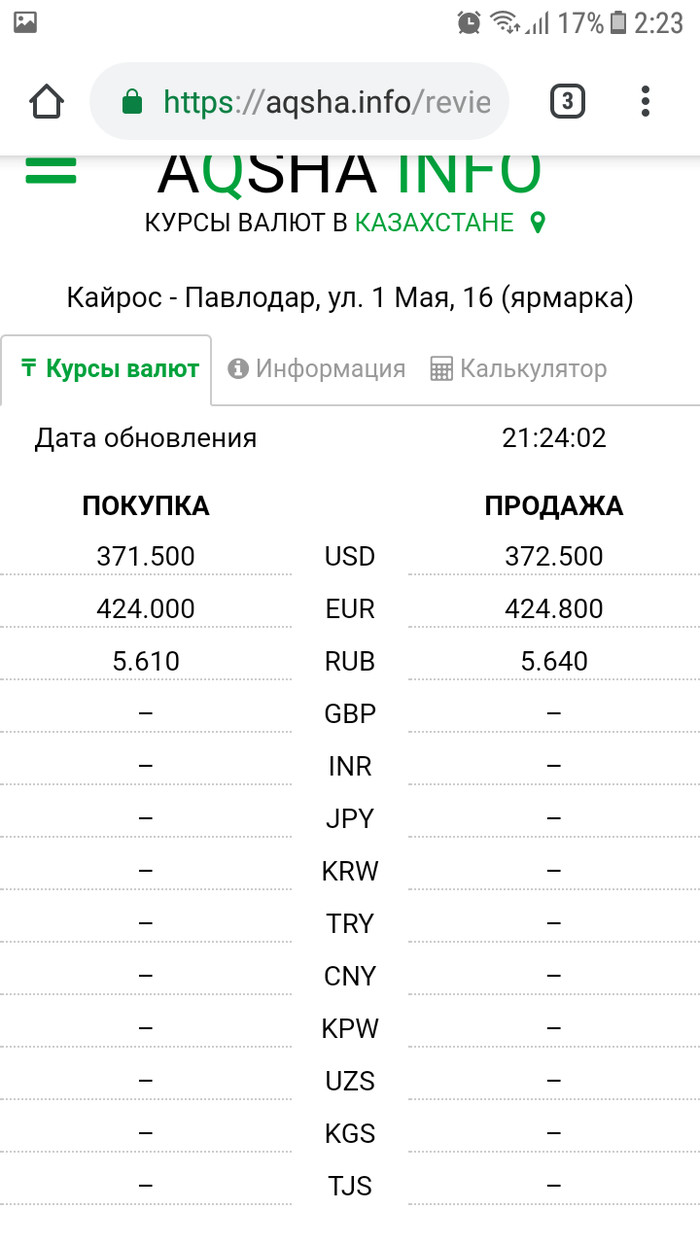
Task: Open the tab switcher showing 3
Action: [567, 101]
